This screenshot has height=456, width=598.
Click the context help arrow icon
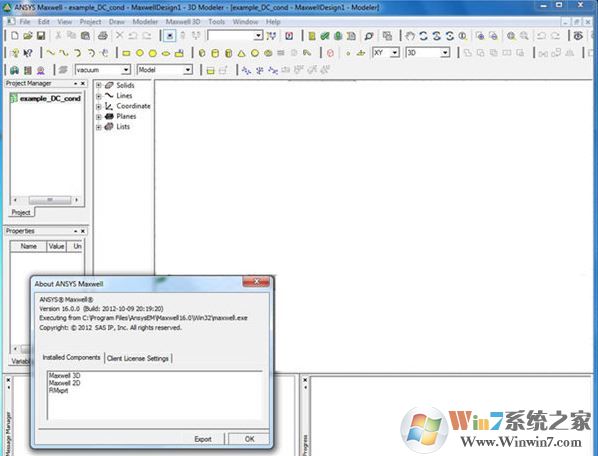pos(28,53)
